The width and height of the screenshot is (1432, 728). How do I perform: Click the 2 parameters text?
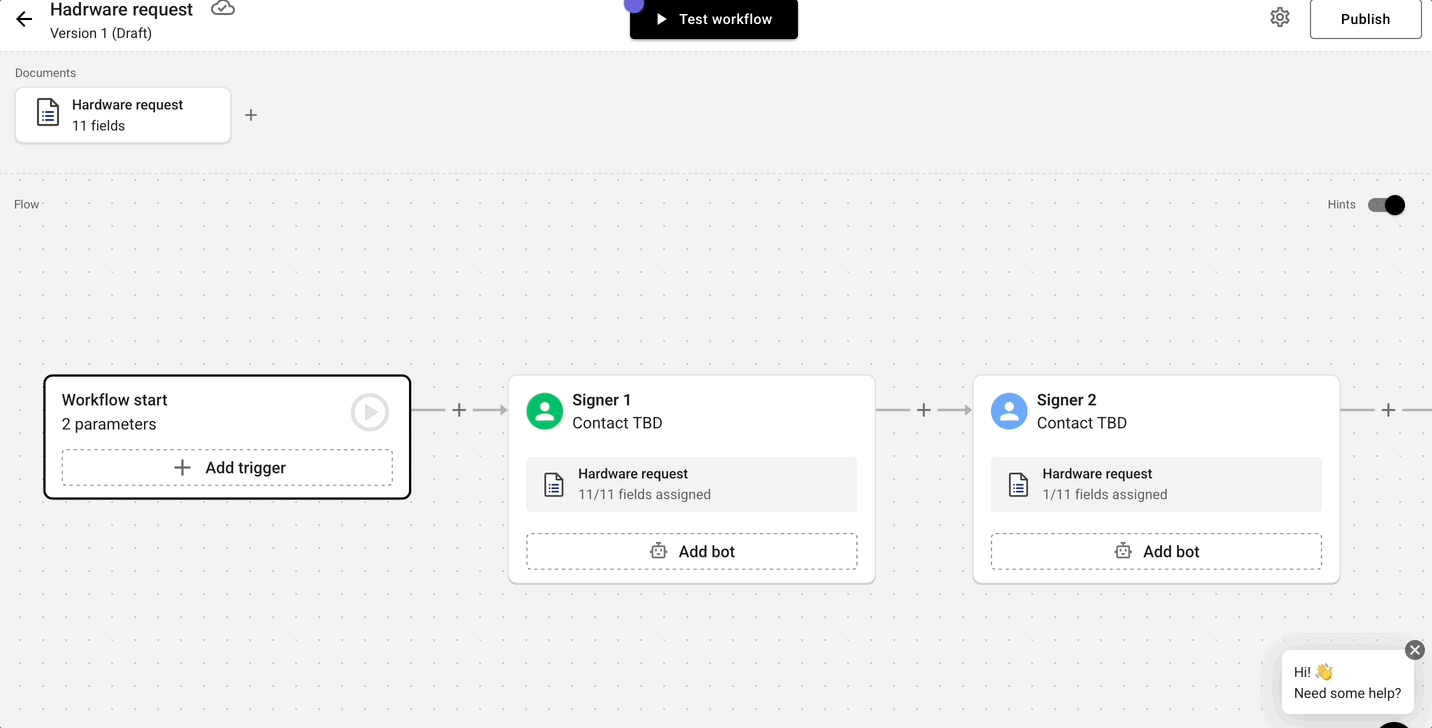(x=109, y=424)
